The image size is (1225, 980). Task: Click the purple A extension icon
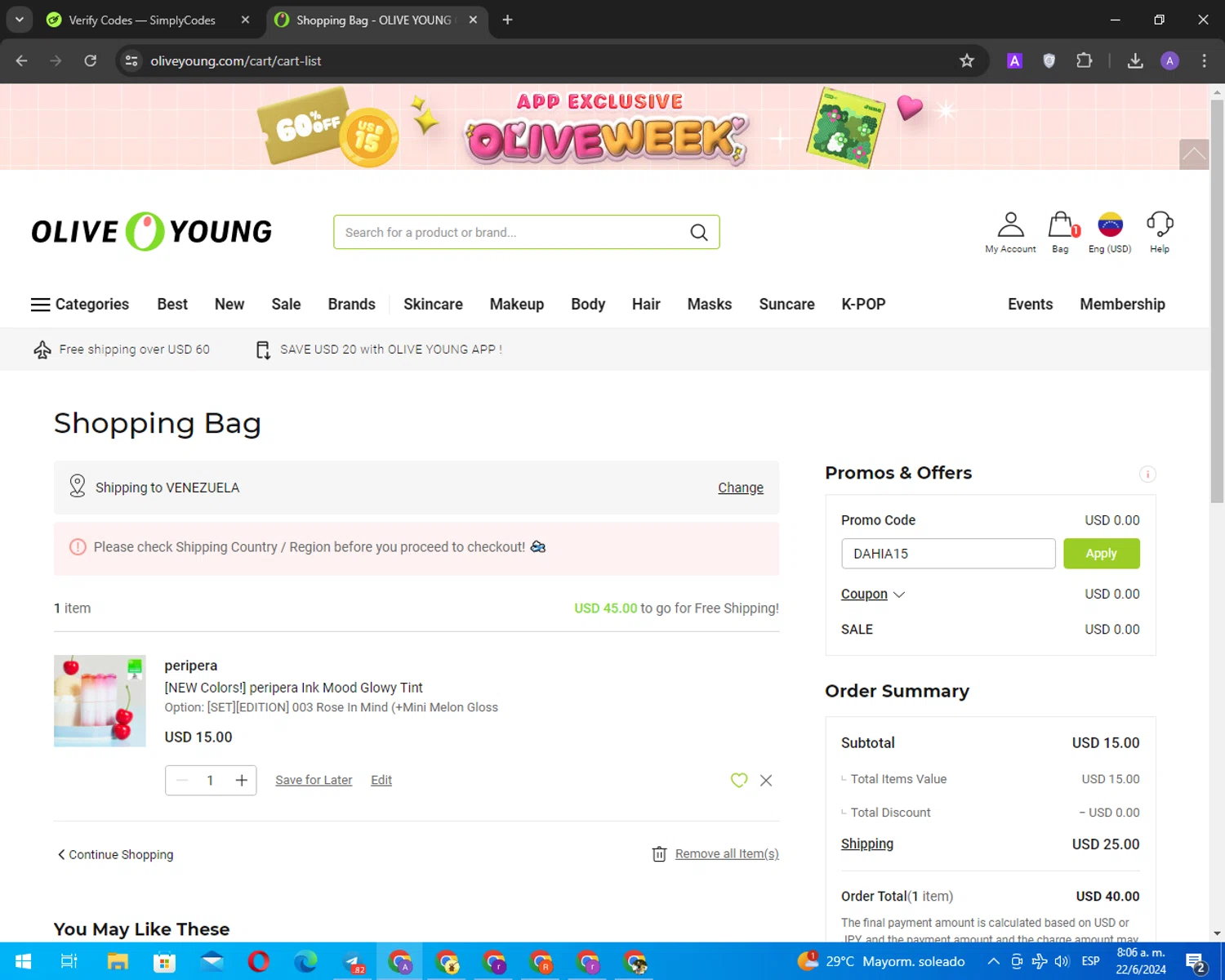pyautogui.click(x=1014, y=60)
